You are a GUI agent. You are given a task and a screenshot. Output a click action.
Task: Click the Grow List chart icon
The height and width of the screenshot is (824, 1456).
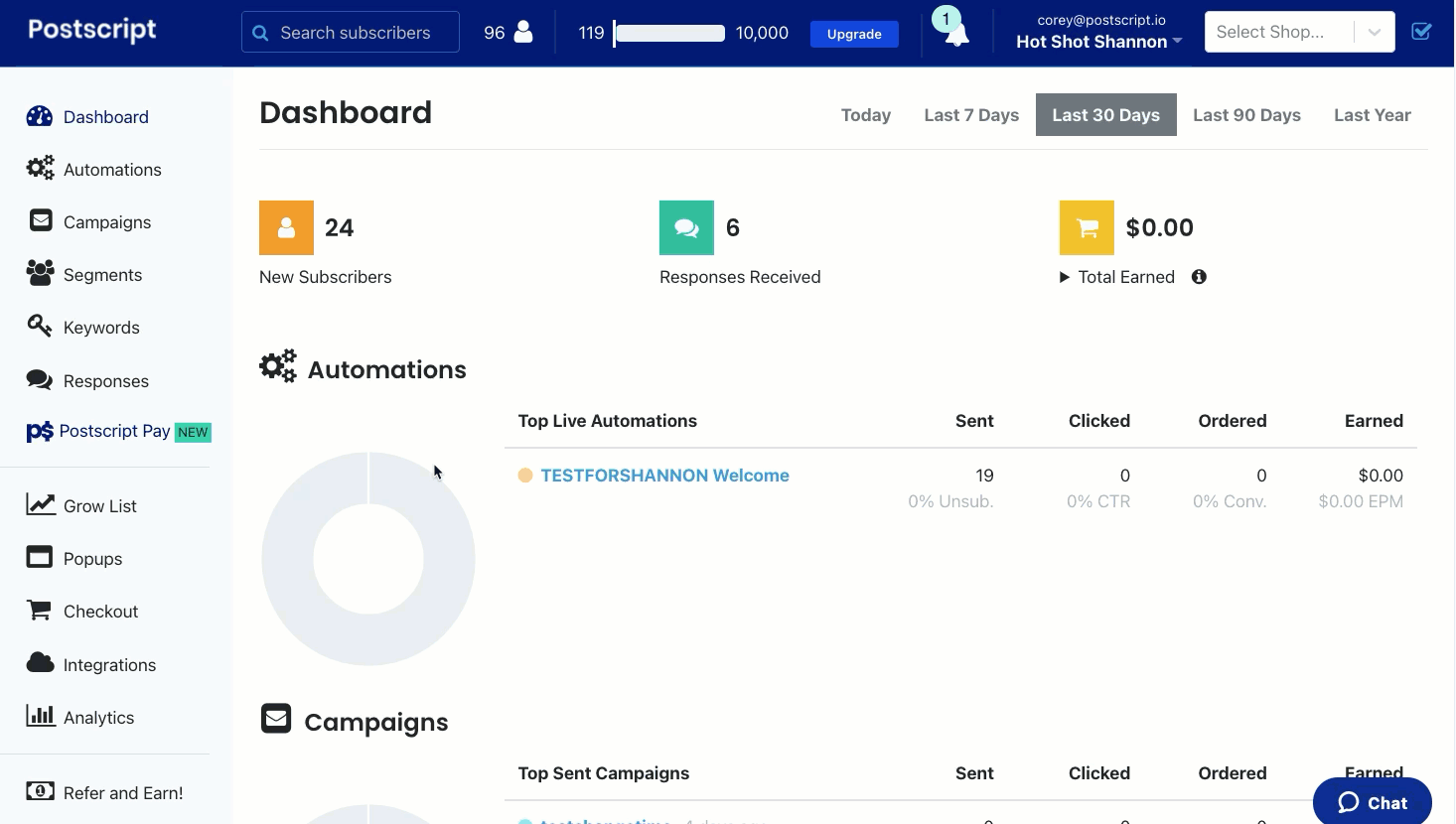41,504
